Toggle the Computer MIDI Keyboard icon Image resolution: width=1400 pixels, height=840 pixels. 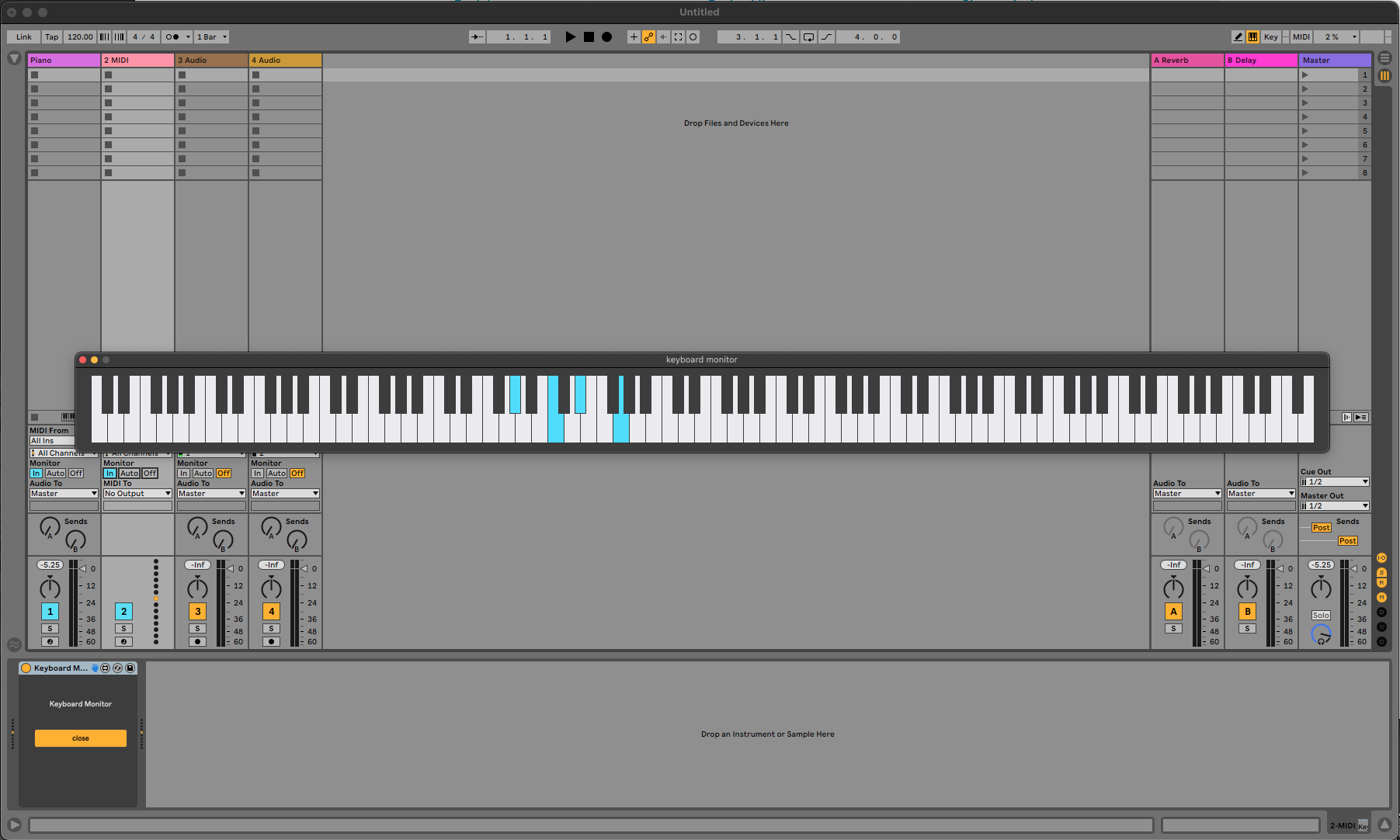tap(1252, 36)
